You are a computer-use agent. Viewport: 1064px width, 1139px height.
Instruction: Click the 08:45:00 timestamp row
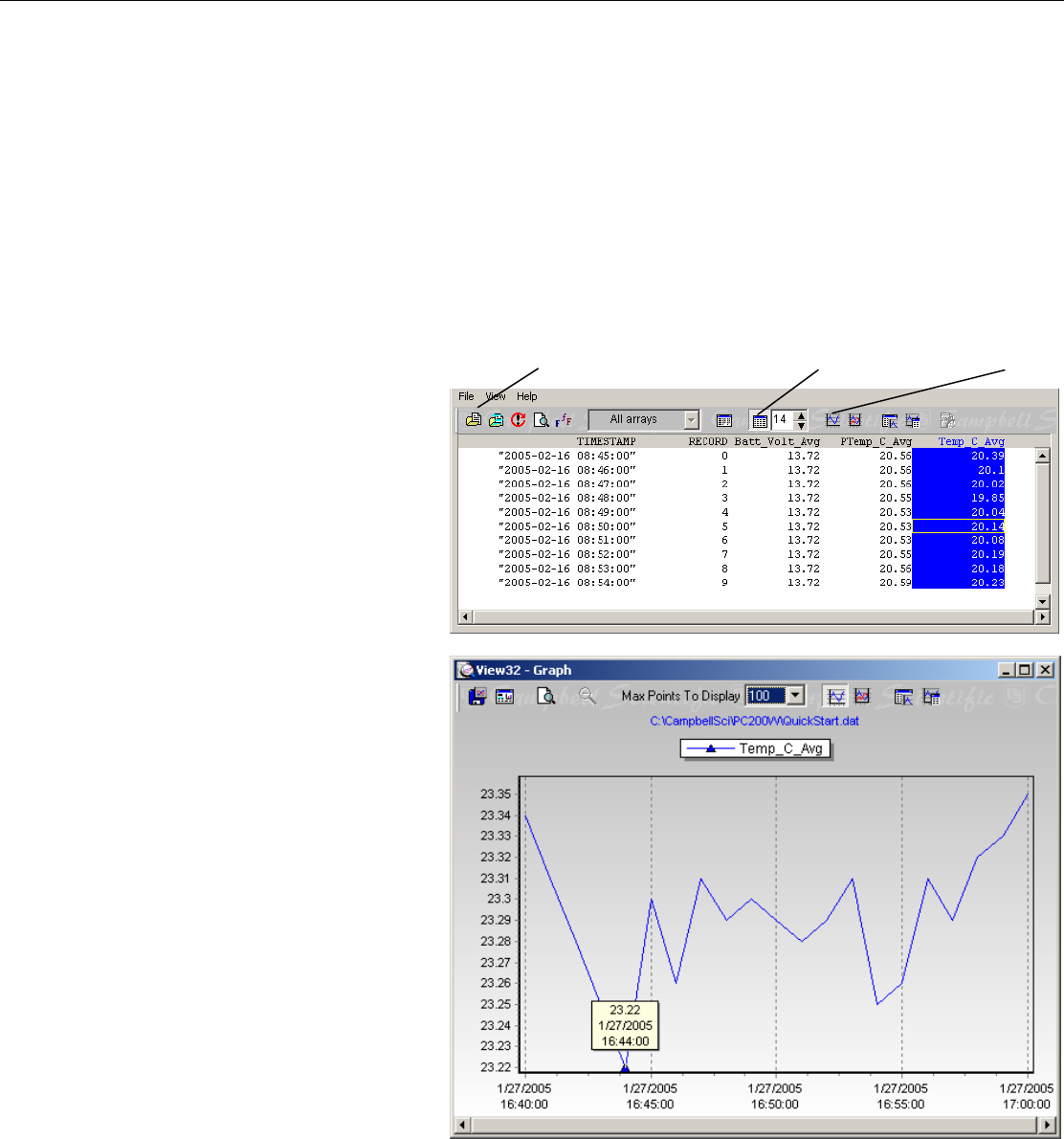(x=567, y=457)
